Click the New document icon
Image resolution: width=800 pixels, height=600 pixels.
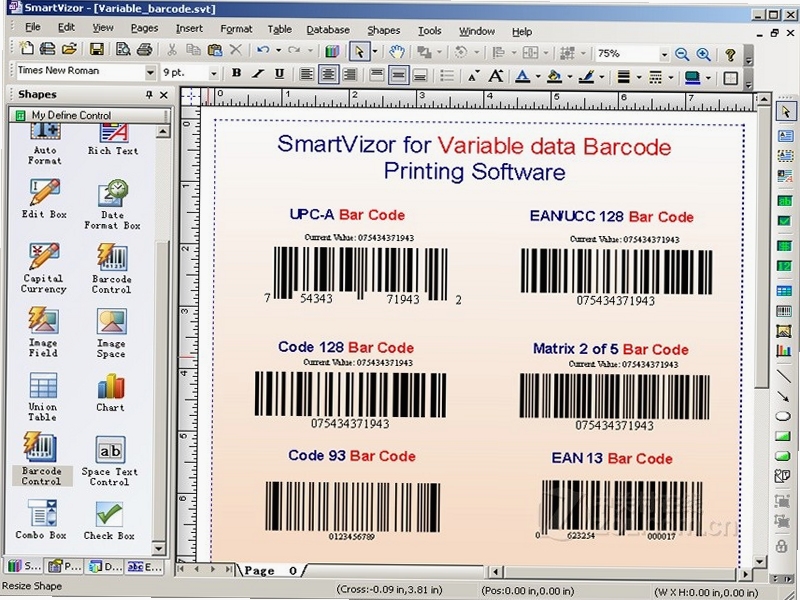coord(26,49)
